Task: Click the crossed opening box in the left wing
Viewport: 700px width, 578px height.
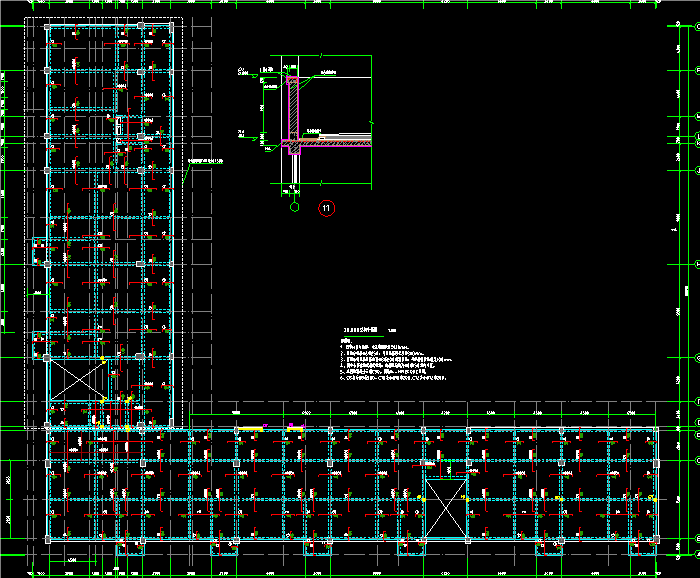Action: click(x=79, y=380)
